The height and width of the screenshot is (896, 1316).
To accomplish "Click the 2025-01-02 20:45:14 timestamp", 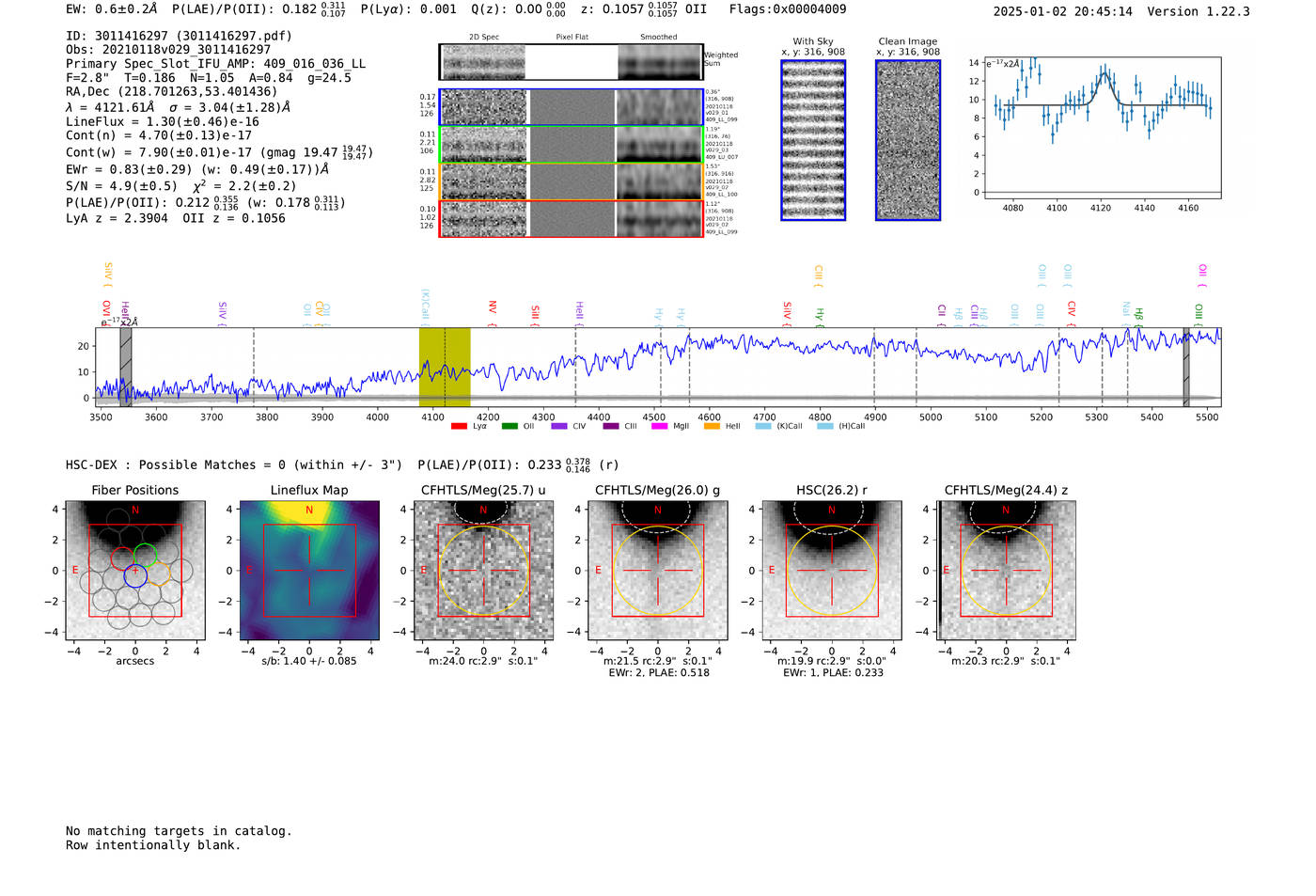I will [x=1063, y=11].
